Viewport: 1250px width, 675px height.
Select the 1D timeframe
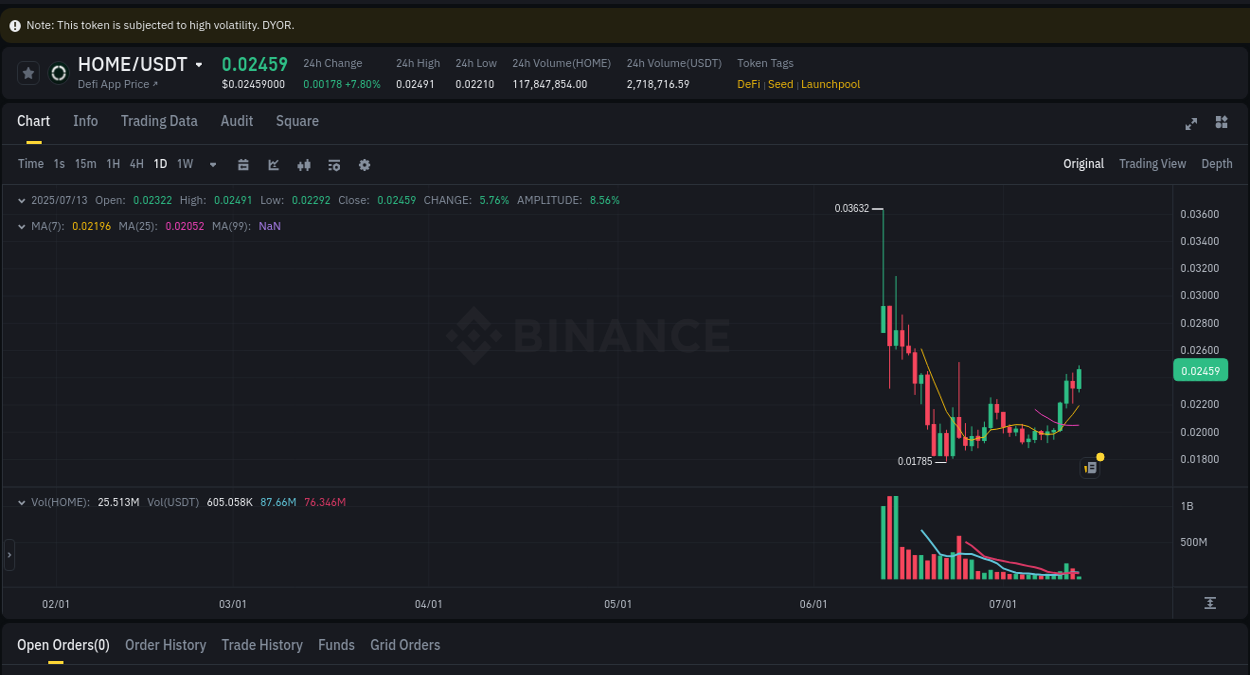coord(160,163)
